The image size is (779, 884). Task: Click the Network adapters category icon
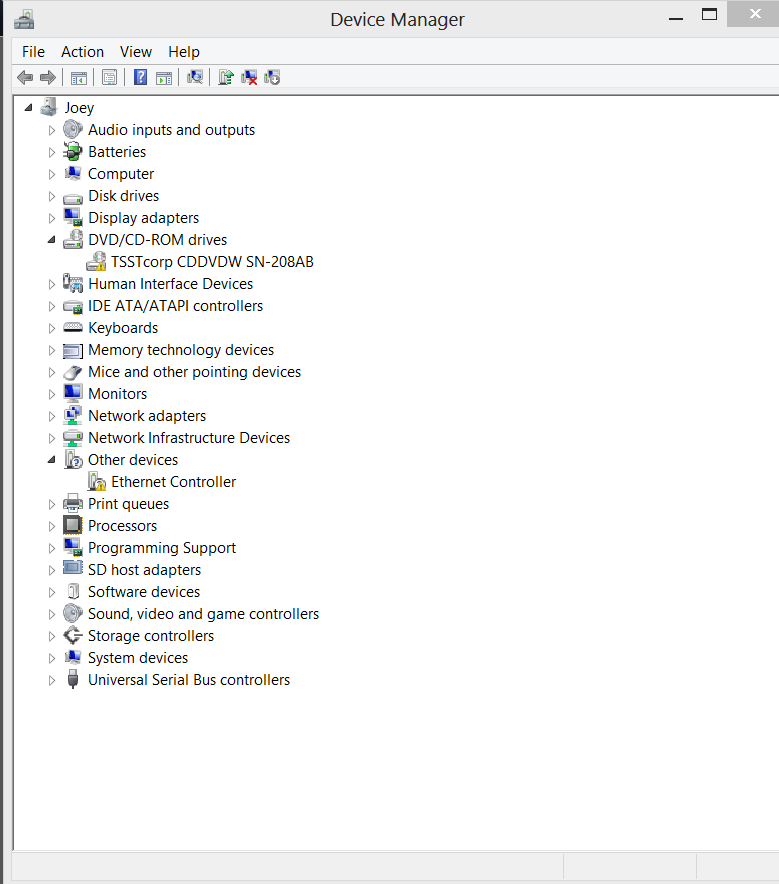(73, 416)
